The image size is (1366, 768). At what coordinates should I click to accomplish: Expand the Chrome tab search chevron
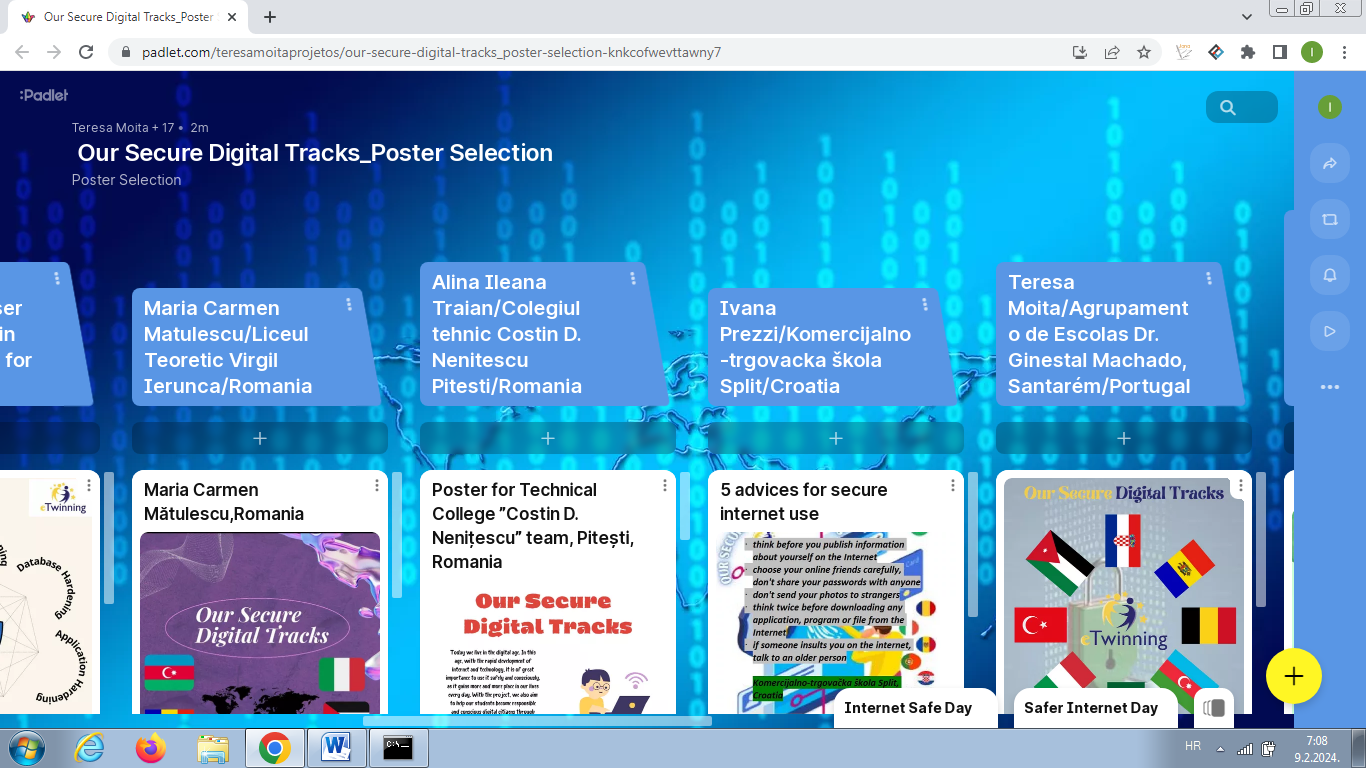point(1246,17)
